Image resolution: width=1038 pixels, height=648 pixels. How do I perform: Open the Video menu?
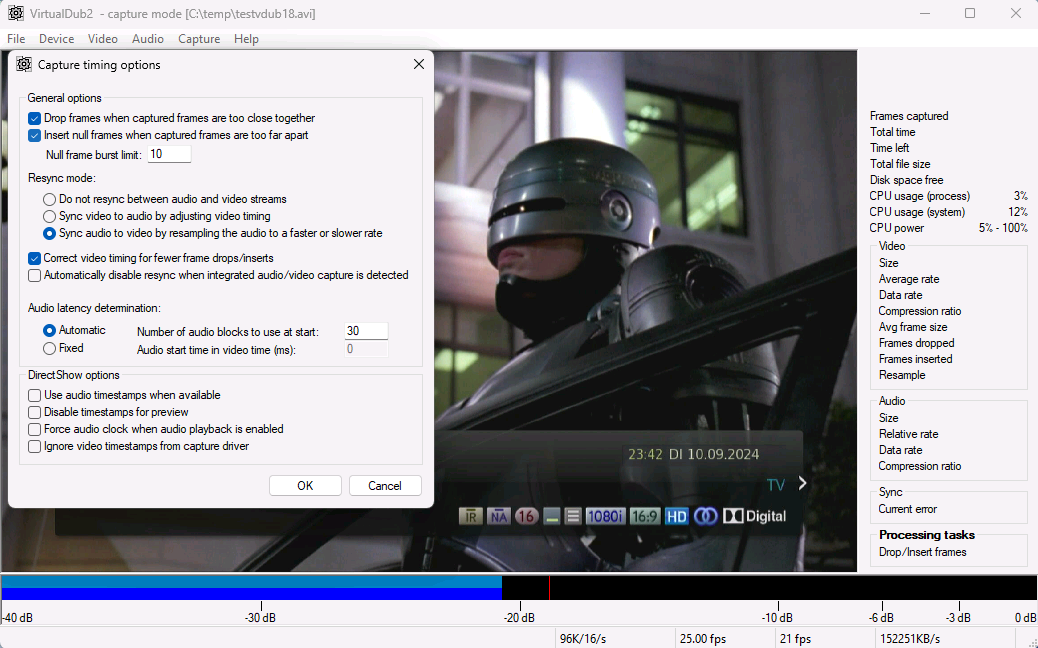[x=103, y=39]
